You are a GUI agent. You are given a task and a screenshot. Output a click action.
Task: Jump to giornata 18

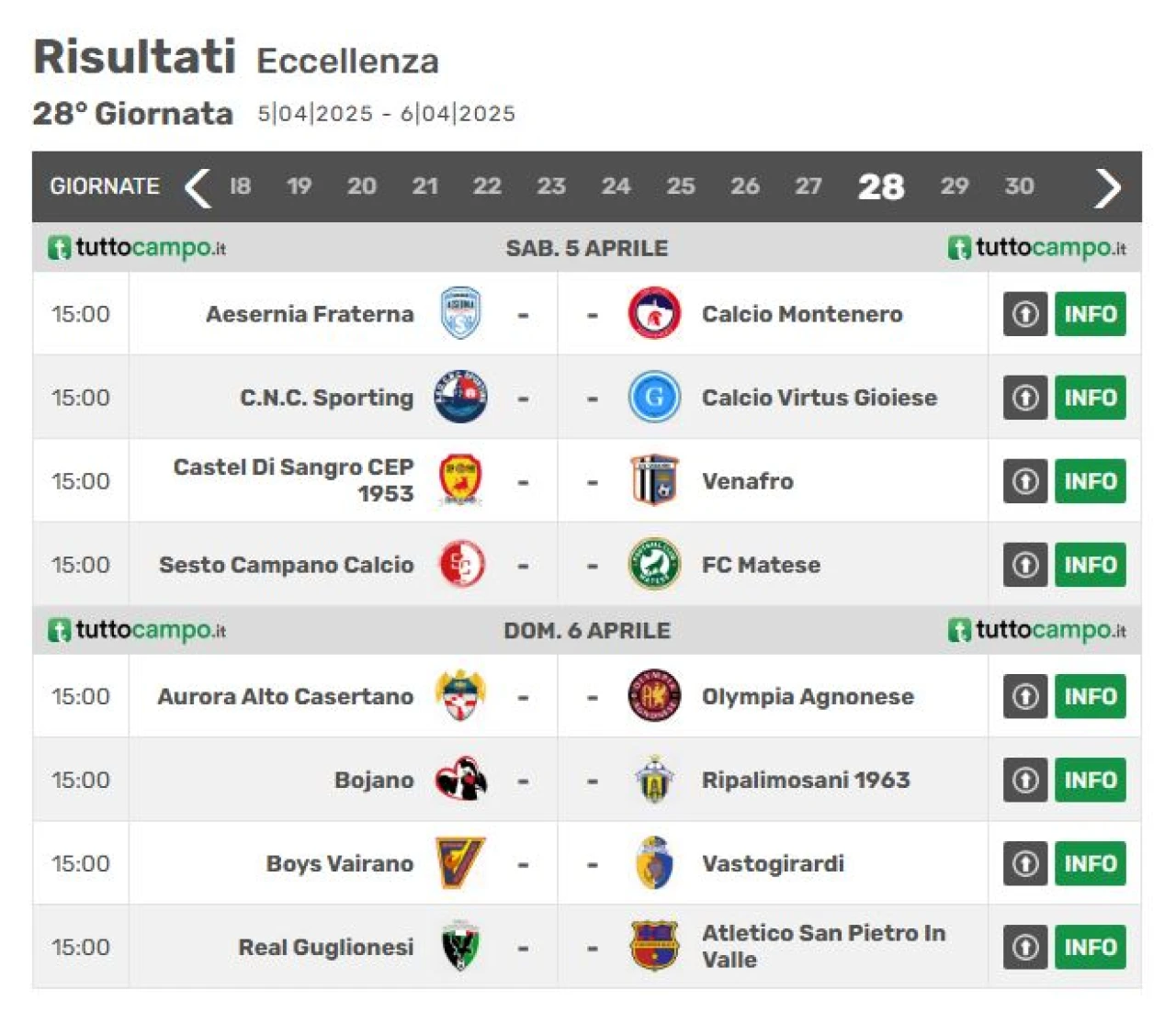click(240, 186)
